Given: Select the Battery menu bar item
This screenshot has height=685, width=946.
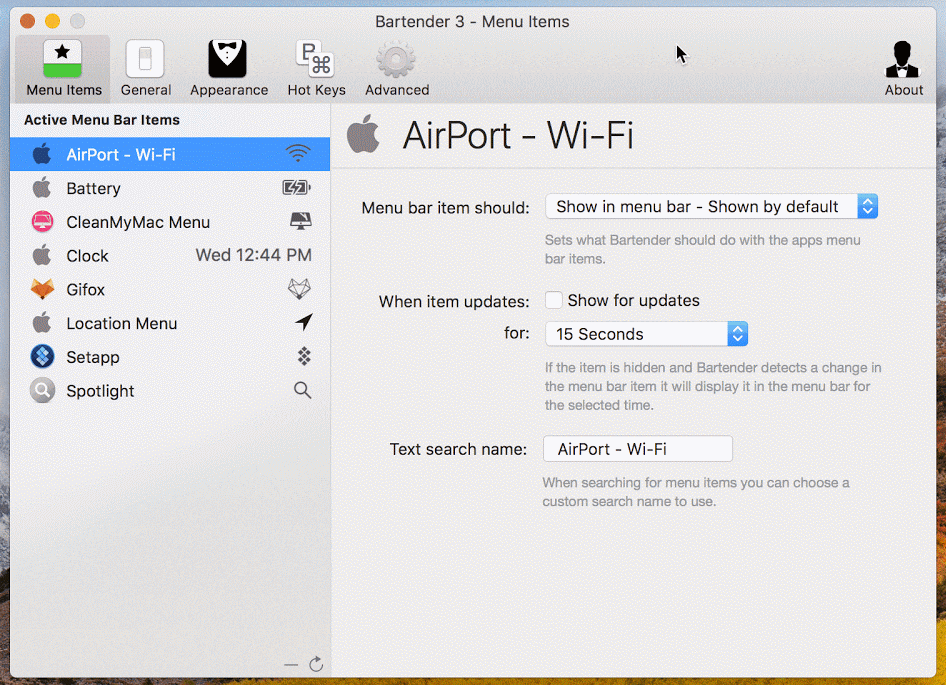Looking at the screenshot, I should click(170, 188).
